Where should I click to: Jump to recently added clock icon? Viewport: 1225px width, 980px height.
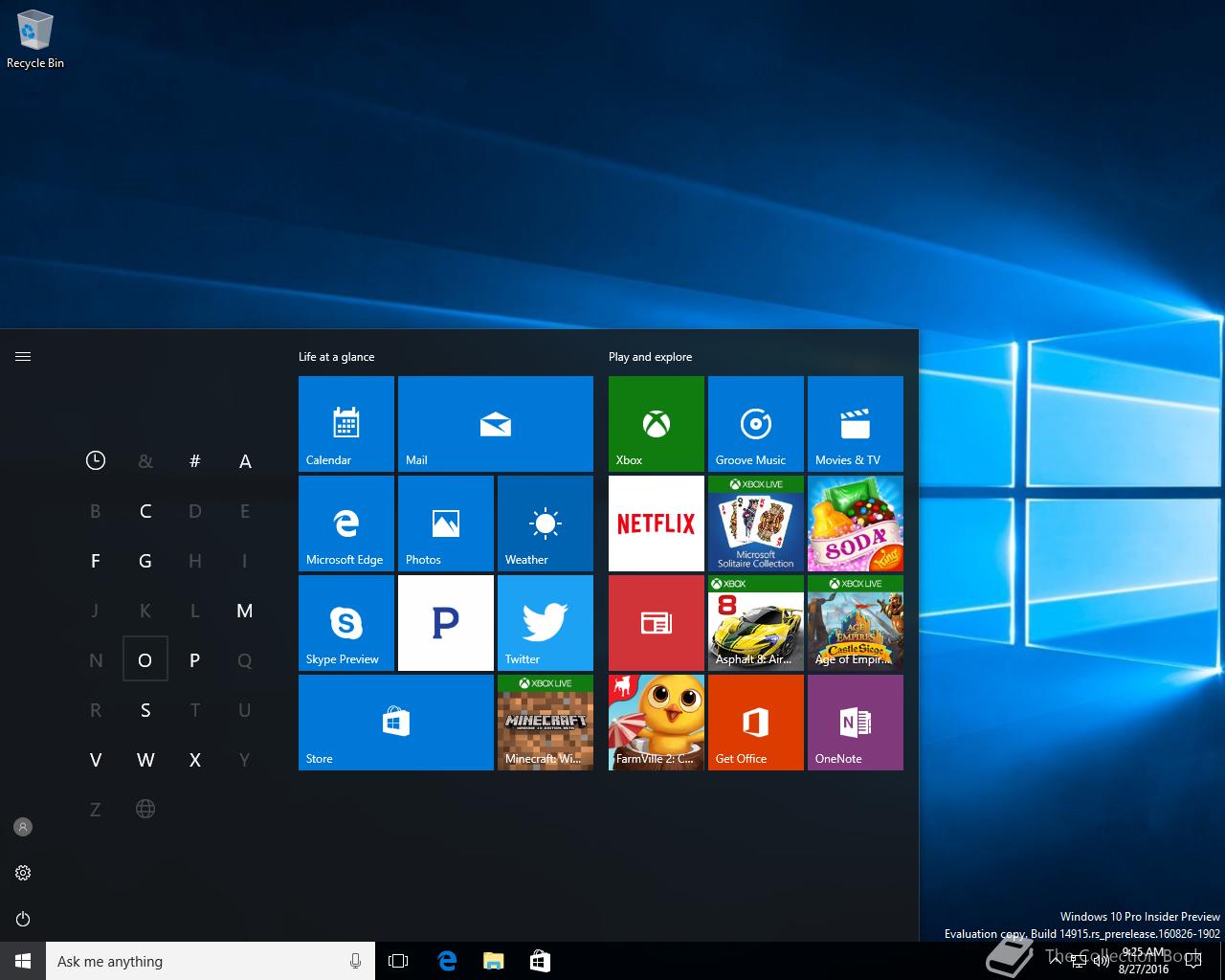[x=96, y=460]
